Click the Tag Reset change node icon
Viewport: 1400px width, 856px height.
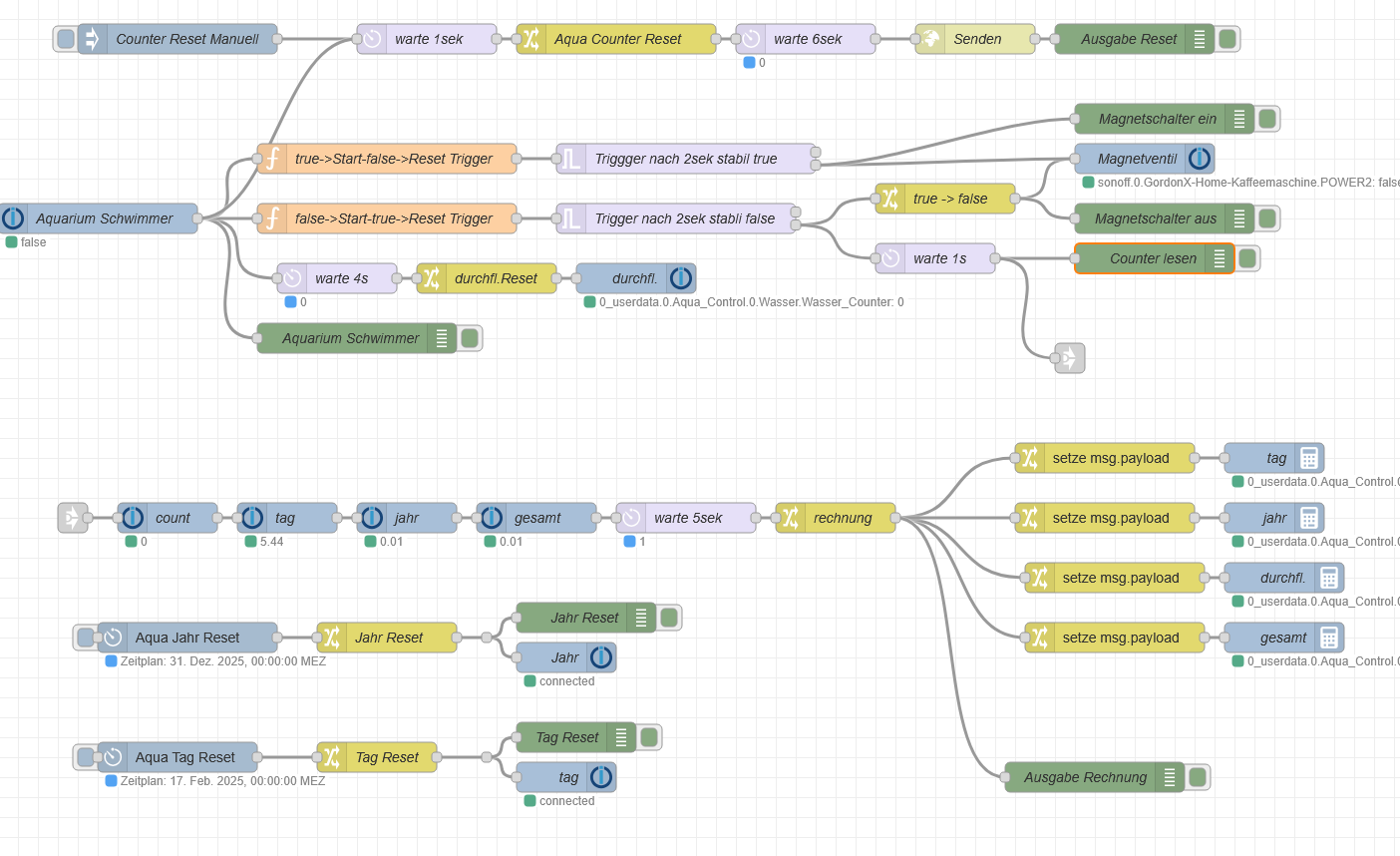coord(332,757)
